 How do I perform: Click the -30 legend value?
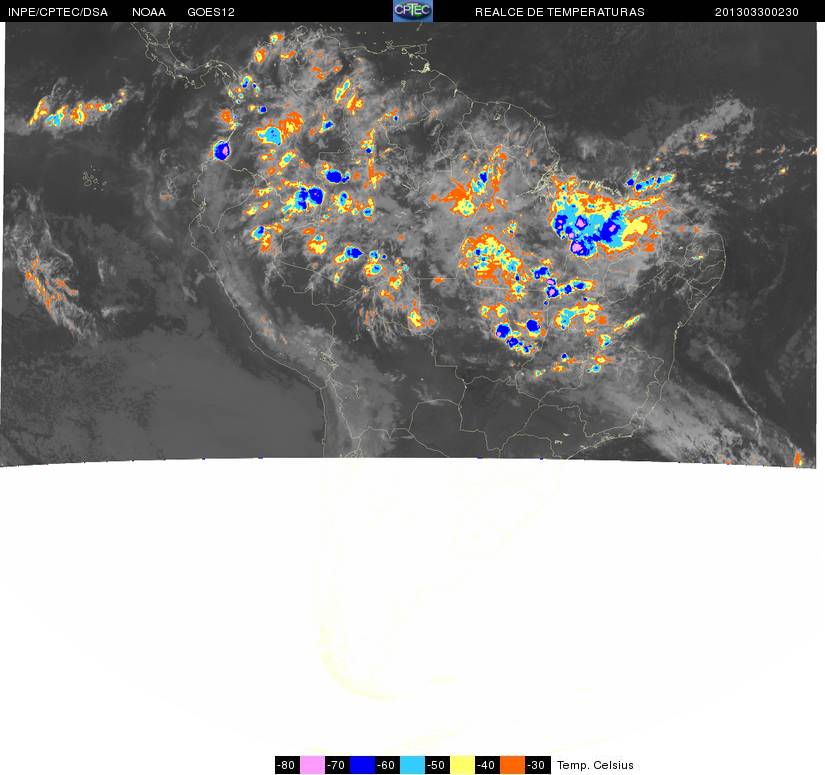click(x=537, y=765)
